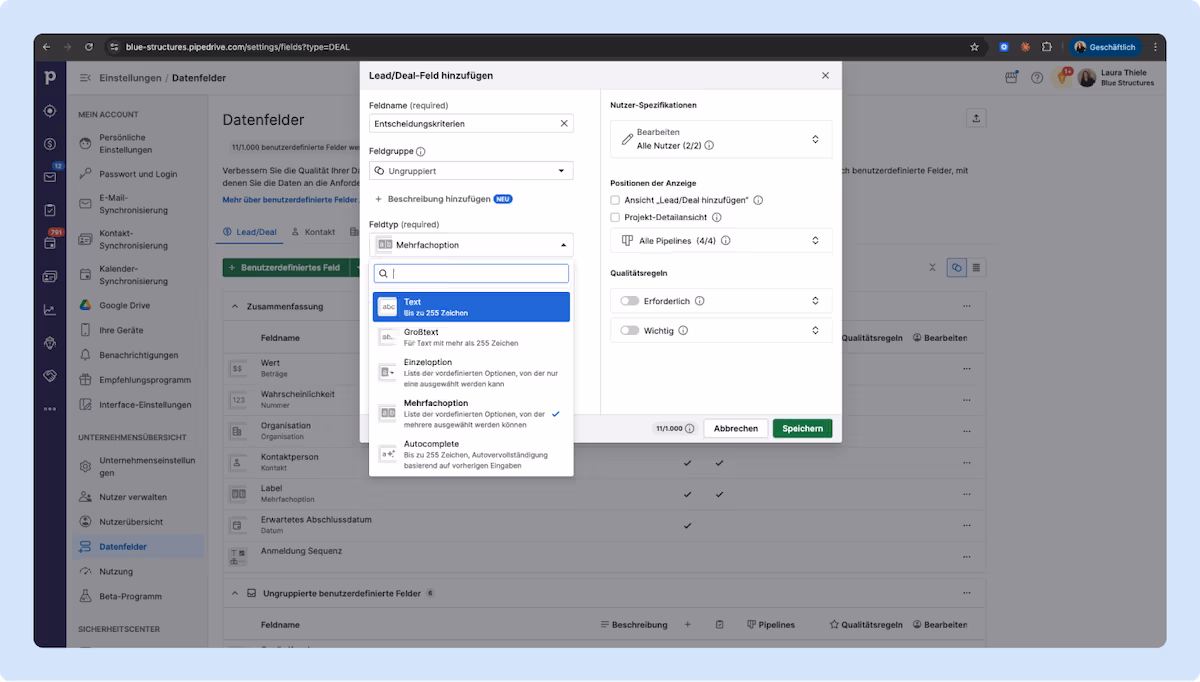Clear the Feldname input with the X icon

(564, 124)
